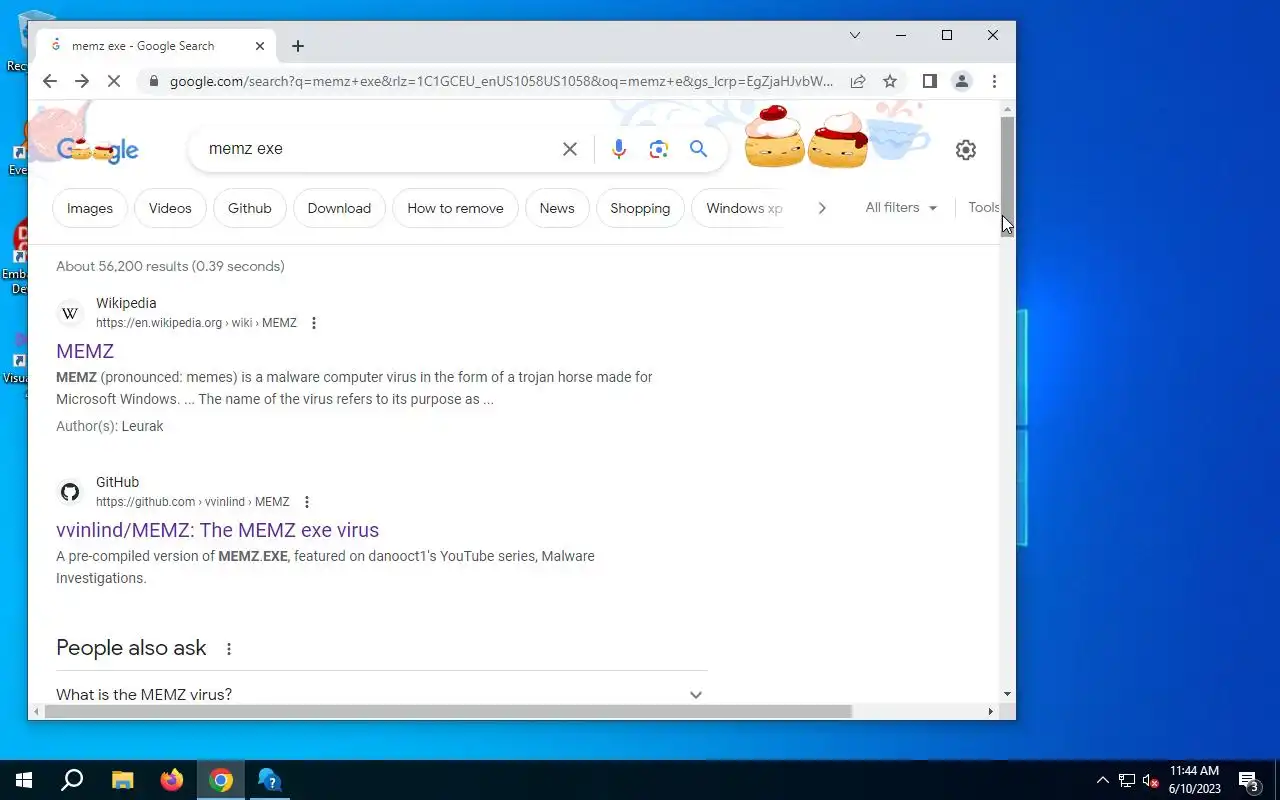This screenshot has width=1280, height=800.
Task: Expand the All filters dropdown
Action: [901, 208]
